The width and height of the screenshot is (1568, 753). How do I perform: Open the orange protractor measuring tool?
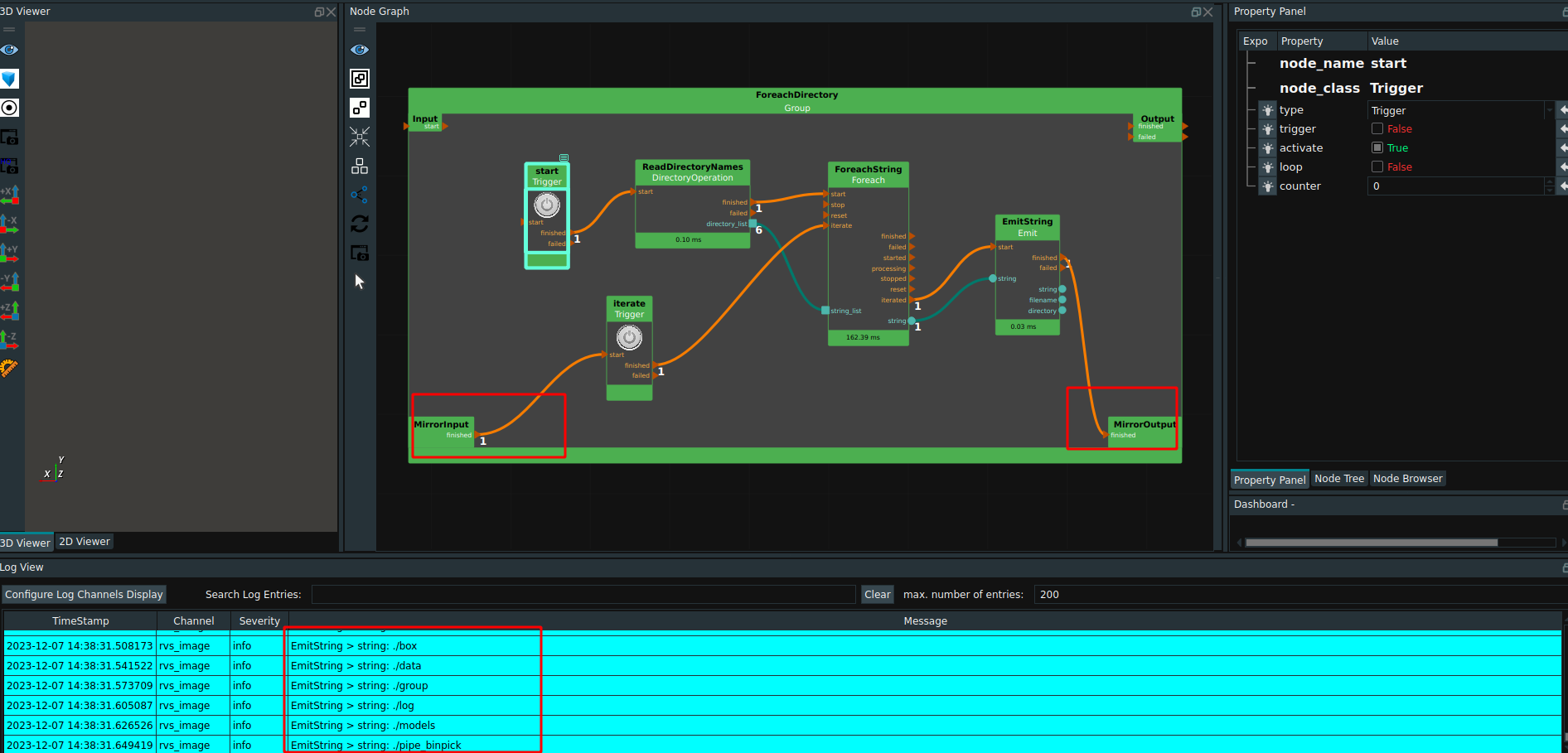click(9, 368)
